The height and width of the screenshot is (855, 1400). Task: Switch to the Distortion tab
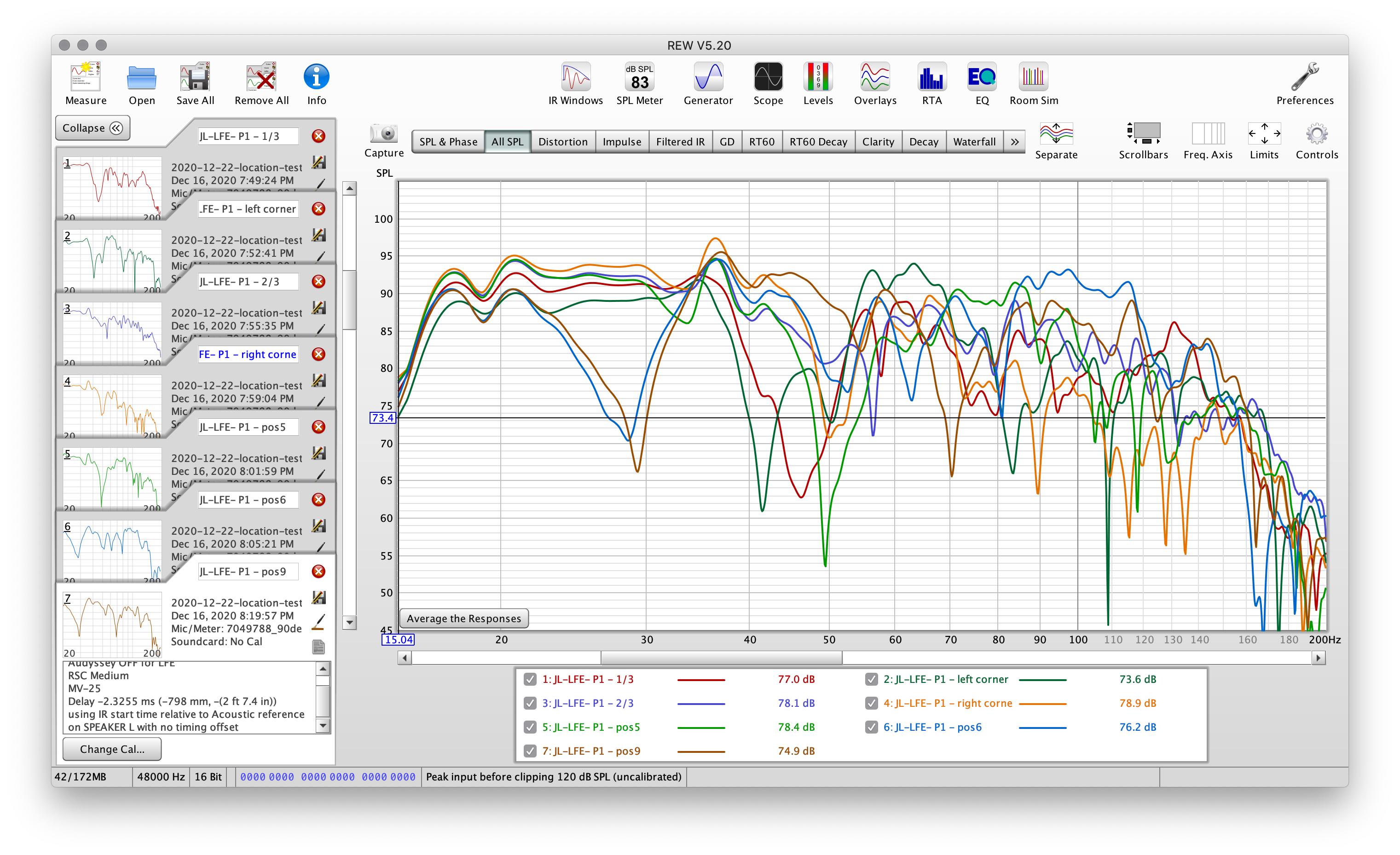coord(563,142)
